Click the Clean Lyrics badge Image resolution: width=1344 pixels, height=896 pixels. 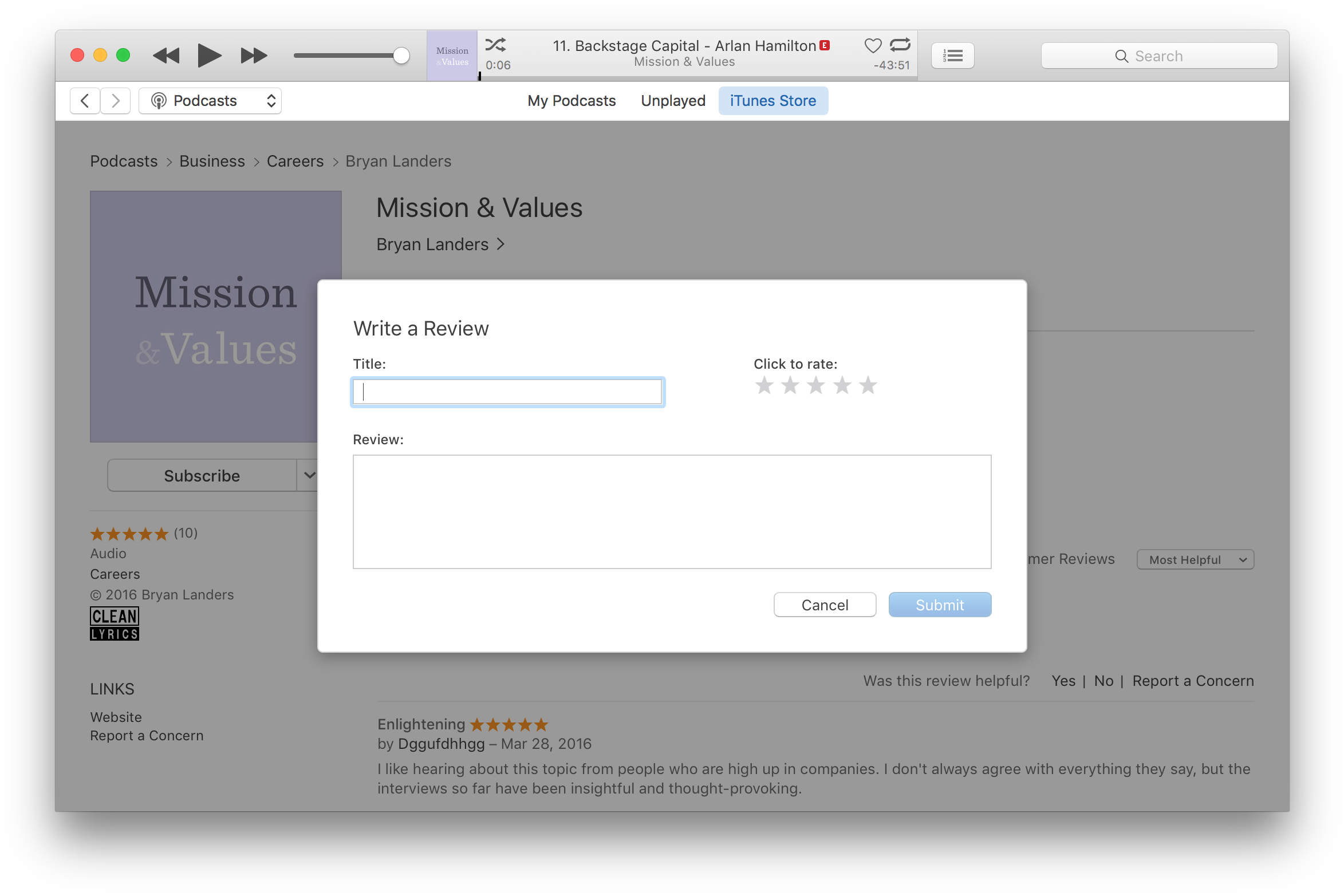(x=115, y=623)
